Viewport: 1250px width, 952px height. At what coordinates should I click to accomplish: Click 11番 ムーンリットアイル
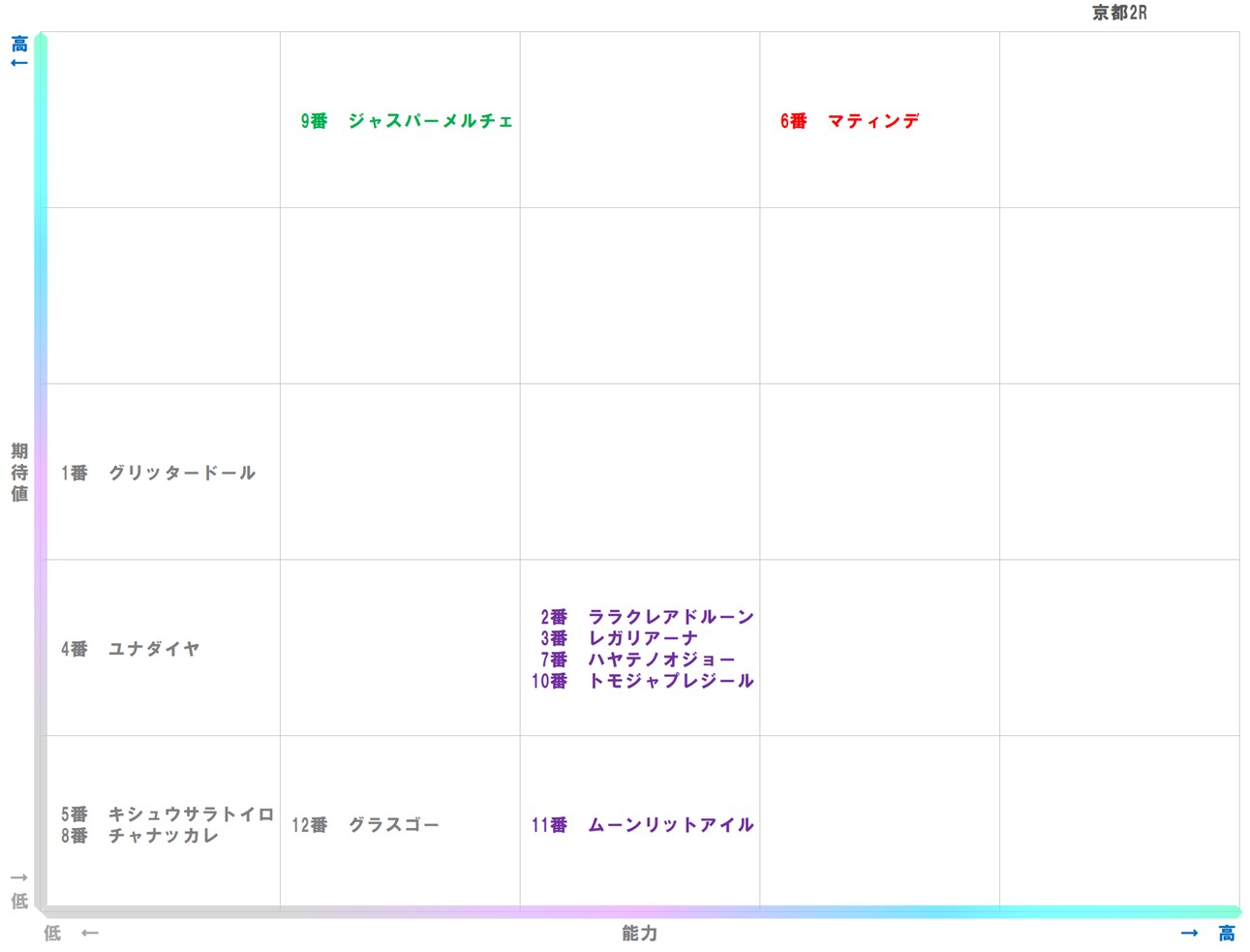[x=643, y=825]
